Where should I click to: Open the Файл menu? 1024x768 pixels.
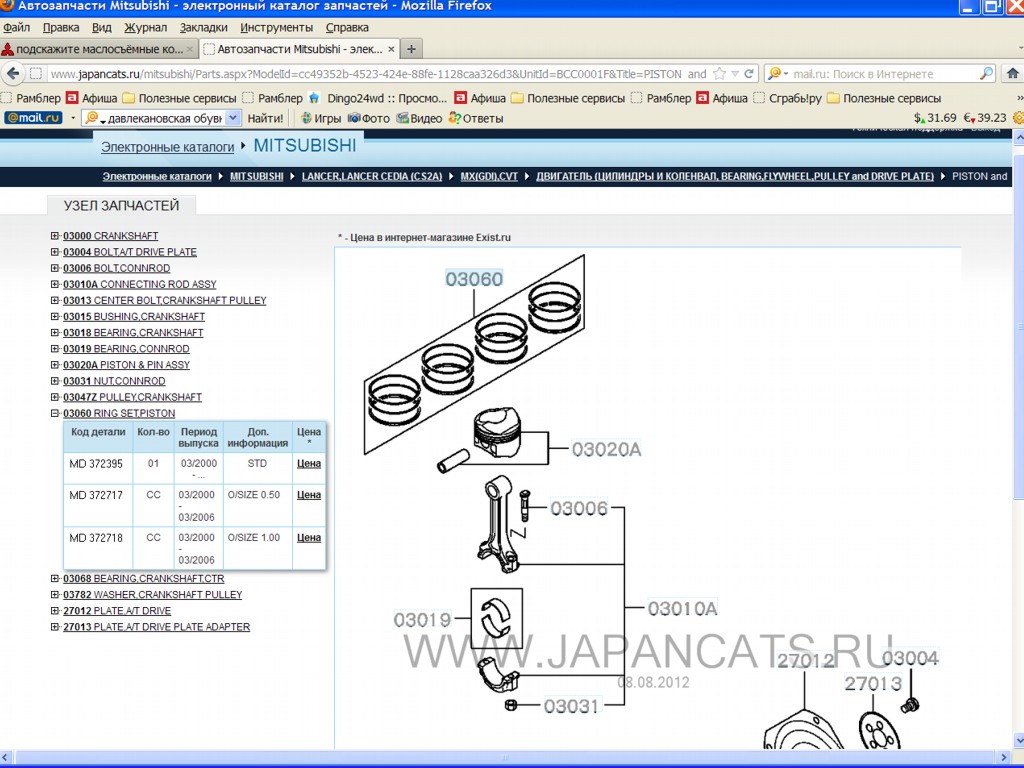pyautogui.click(x=16, y=27)
